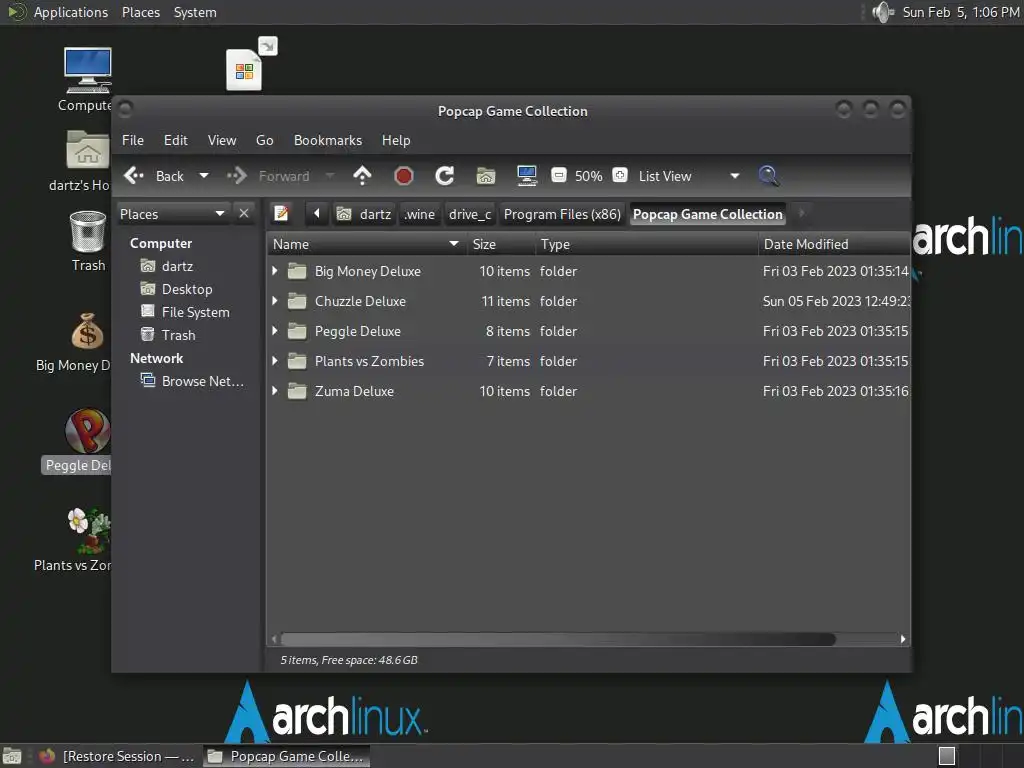Zoom in with the plus icon
This screenshot has height=768, width=1024.
620,175
